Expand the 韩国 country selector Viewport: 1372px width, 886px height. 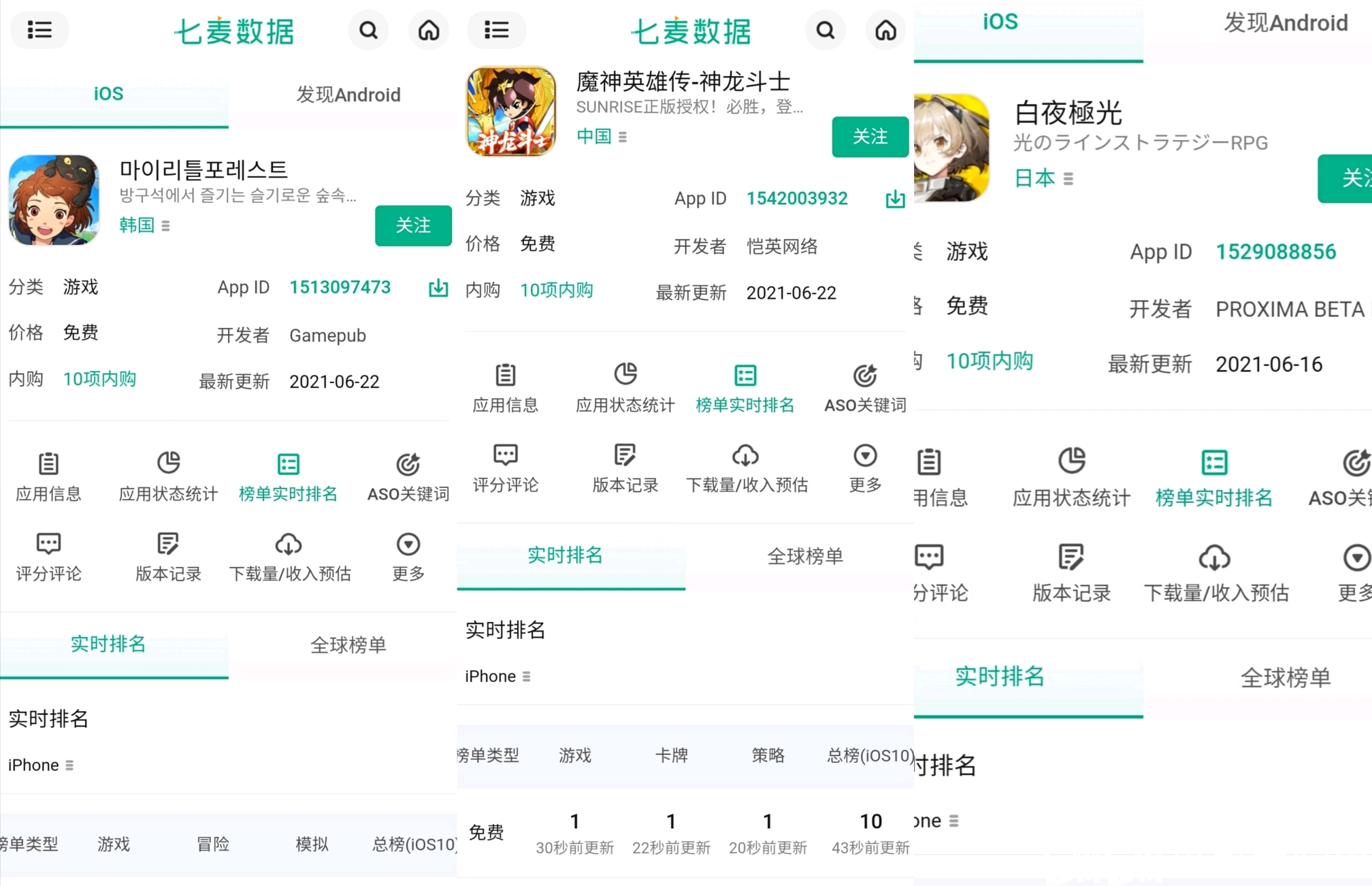(144, 225)
